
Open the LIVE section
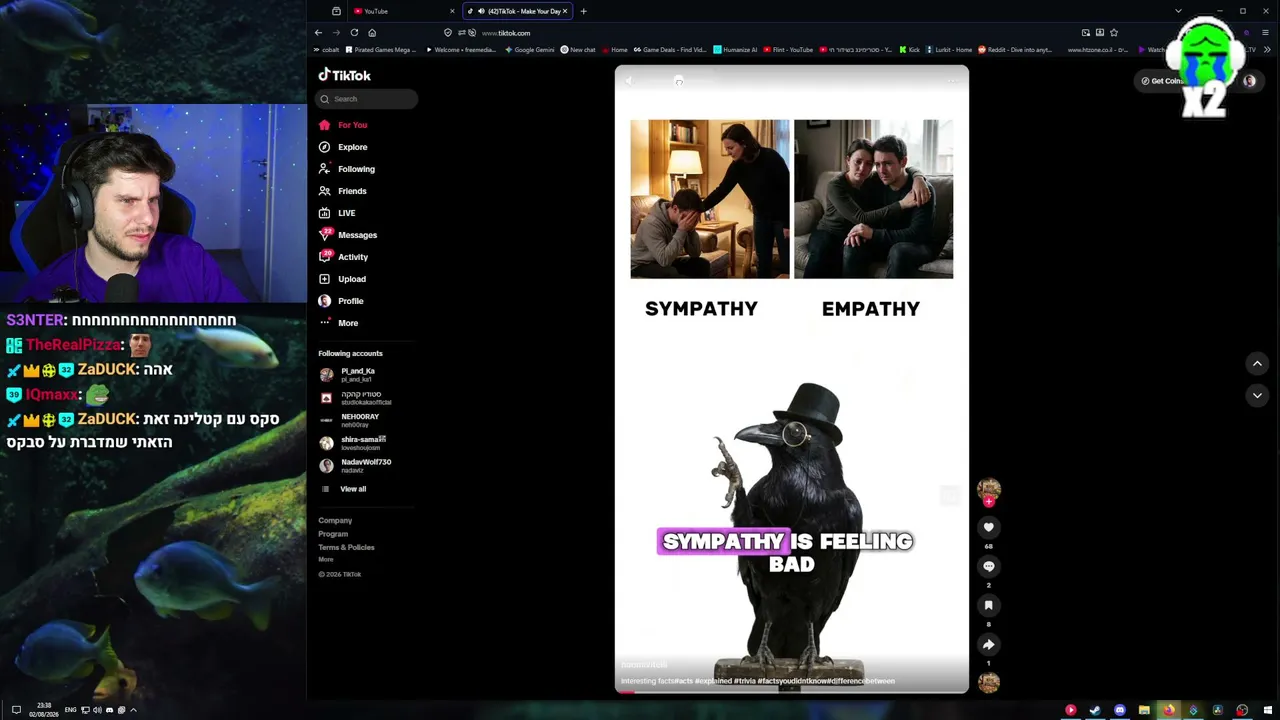pyautogui.click(x=337, y=213)
